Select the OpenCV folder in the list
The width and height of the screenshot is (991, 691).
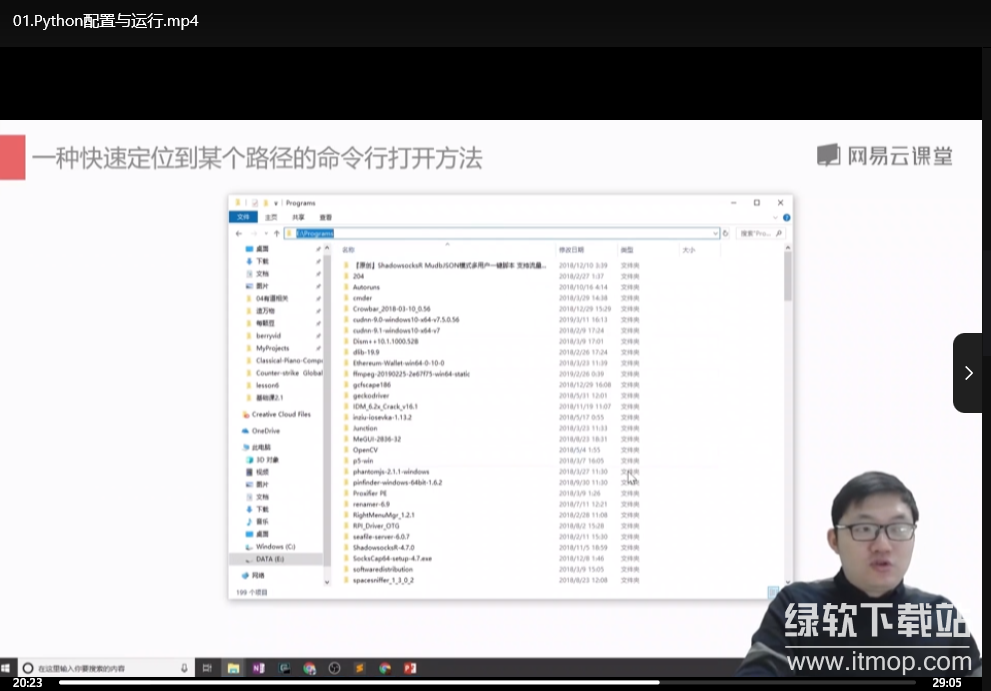365,450
